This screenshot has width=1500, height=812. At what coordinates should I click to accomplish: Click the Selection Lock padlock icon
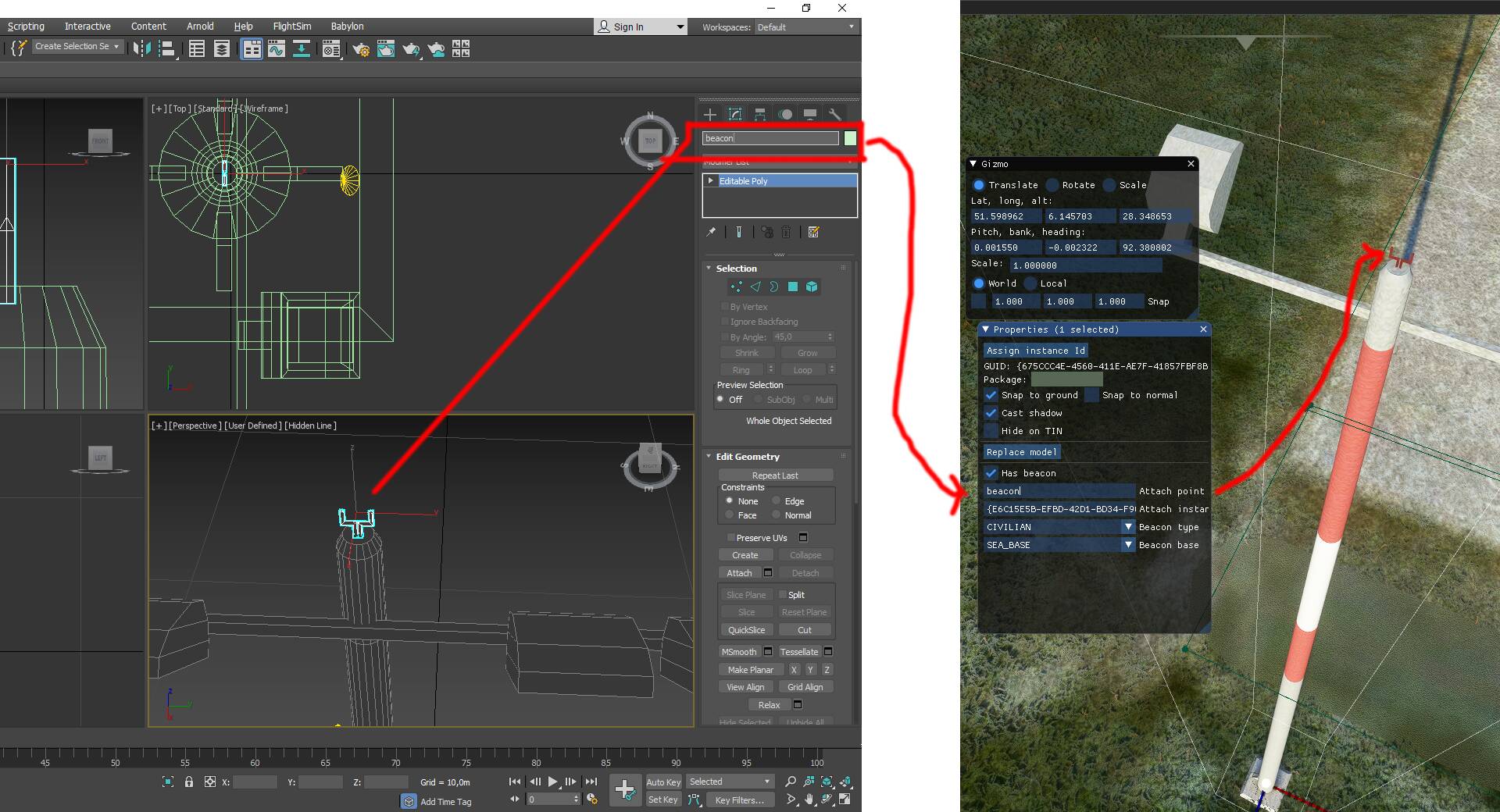[188, 782]
